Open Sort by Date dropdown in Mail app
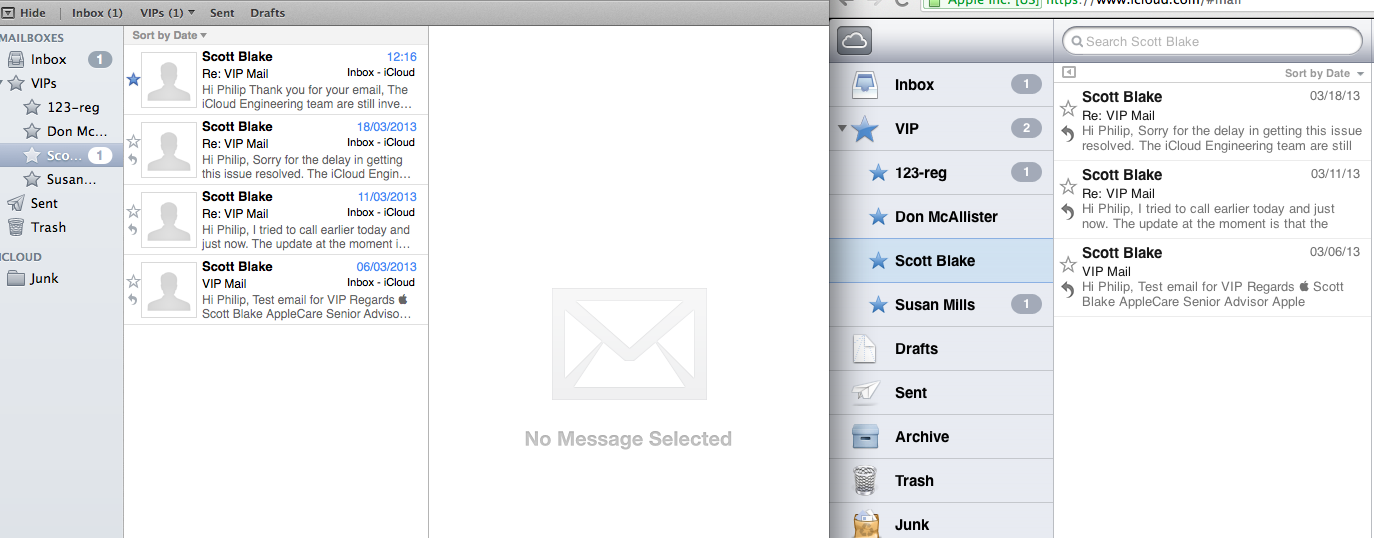The image size is (1374, 538). 169,35
